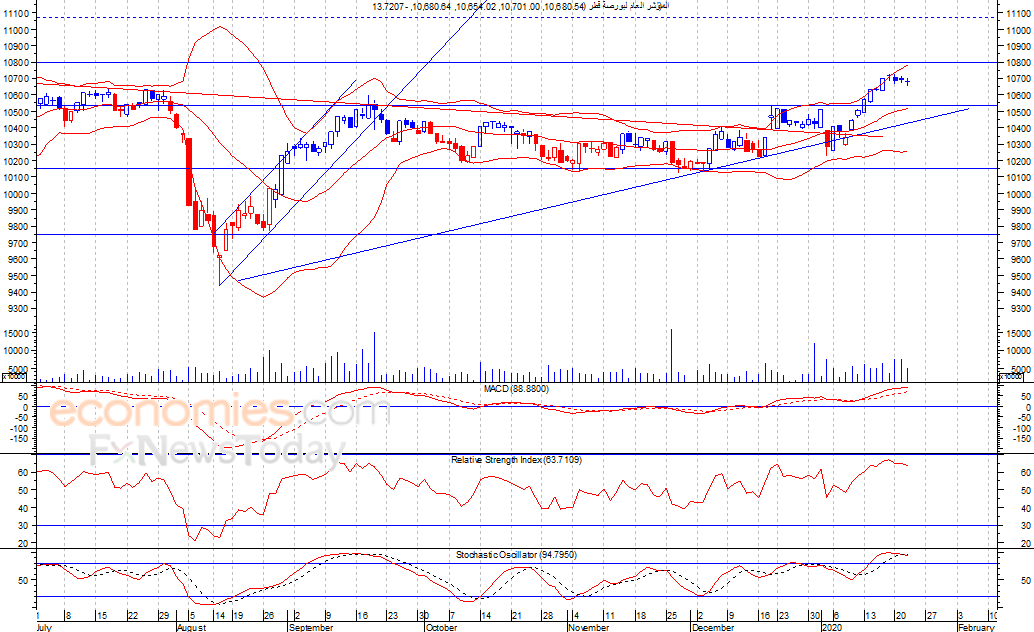Click the Relative Strength Index (63.7109) label

tap(516, 460)
